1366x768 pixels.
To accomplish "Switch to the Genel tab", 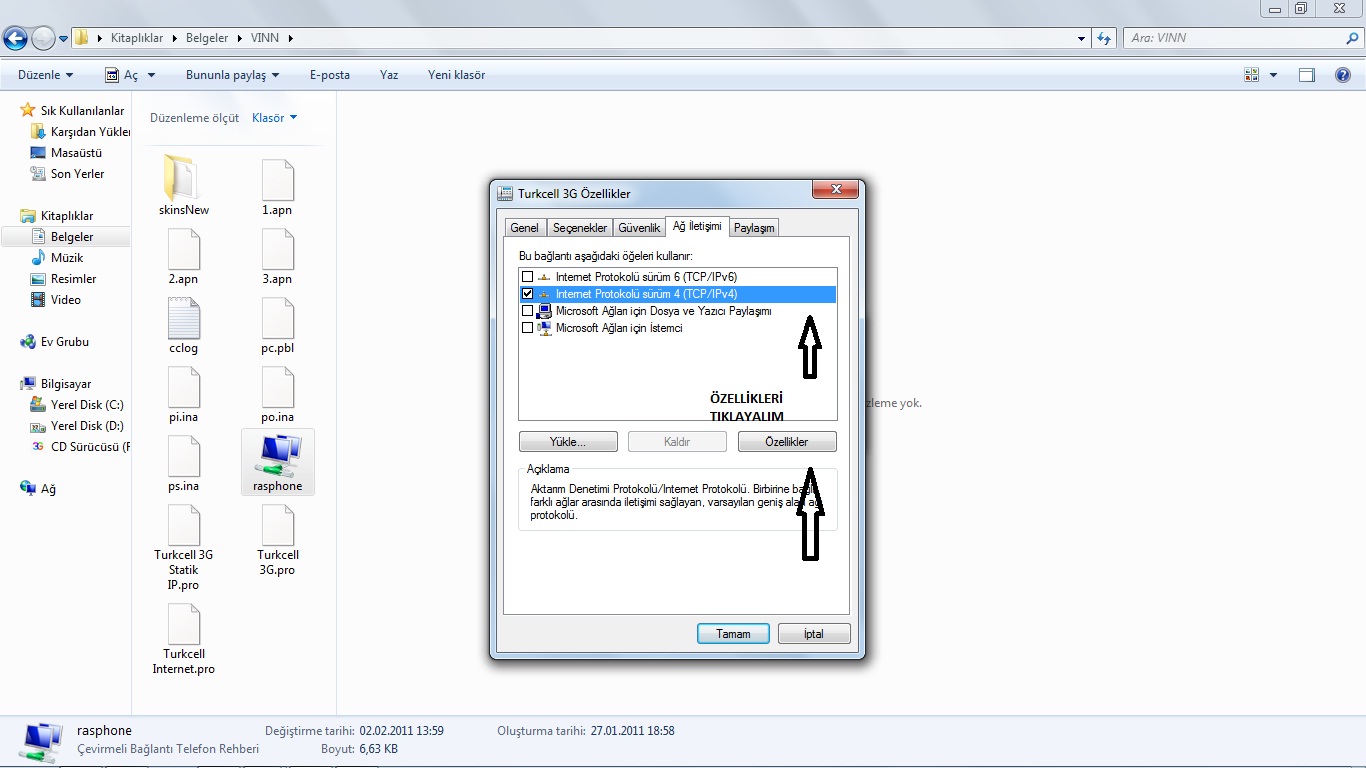I will click(x=525, y=228).
